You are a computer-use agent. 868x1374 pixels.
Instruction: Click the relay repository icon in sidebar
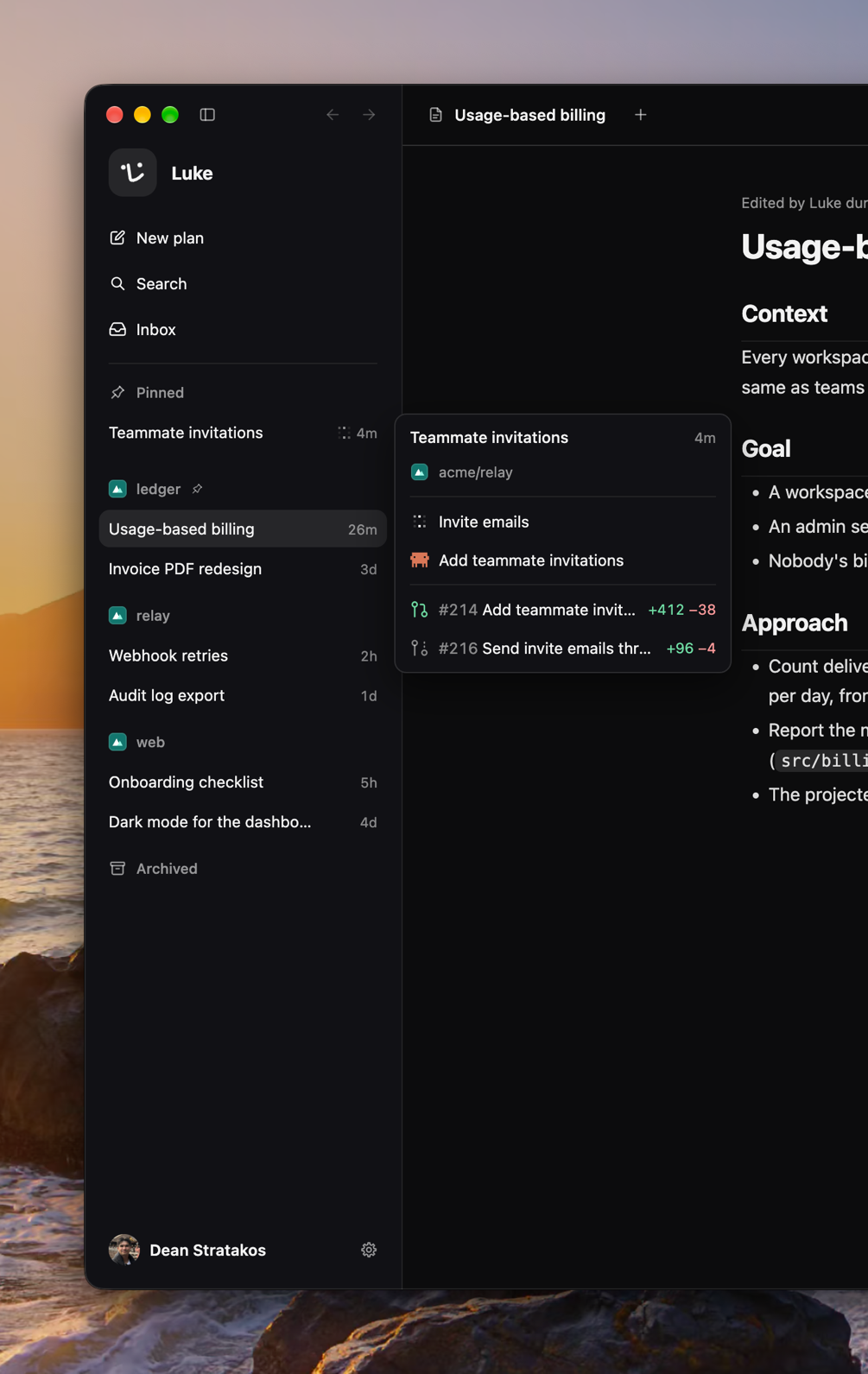pos(117,616)
